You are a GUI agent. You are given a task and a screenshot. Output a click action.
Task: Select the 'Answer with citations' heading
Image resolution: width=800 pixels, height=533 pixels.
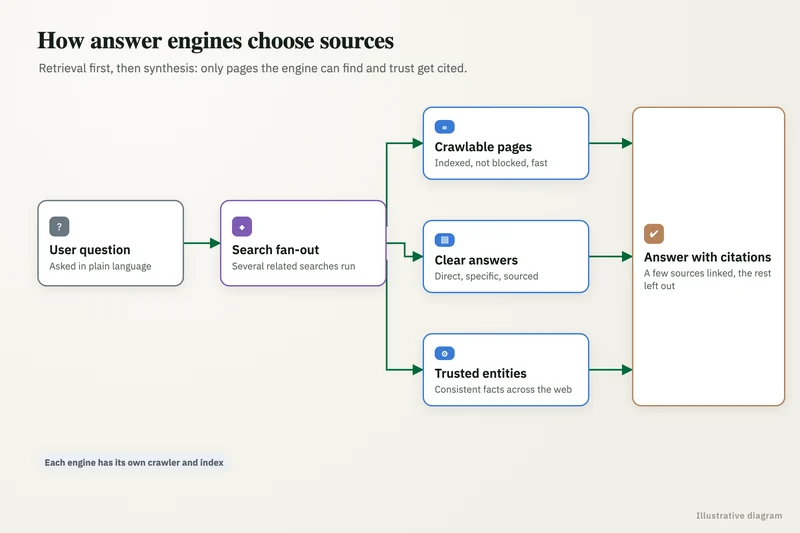[707, 257]
